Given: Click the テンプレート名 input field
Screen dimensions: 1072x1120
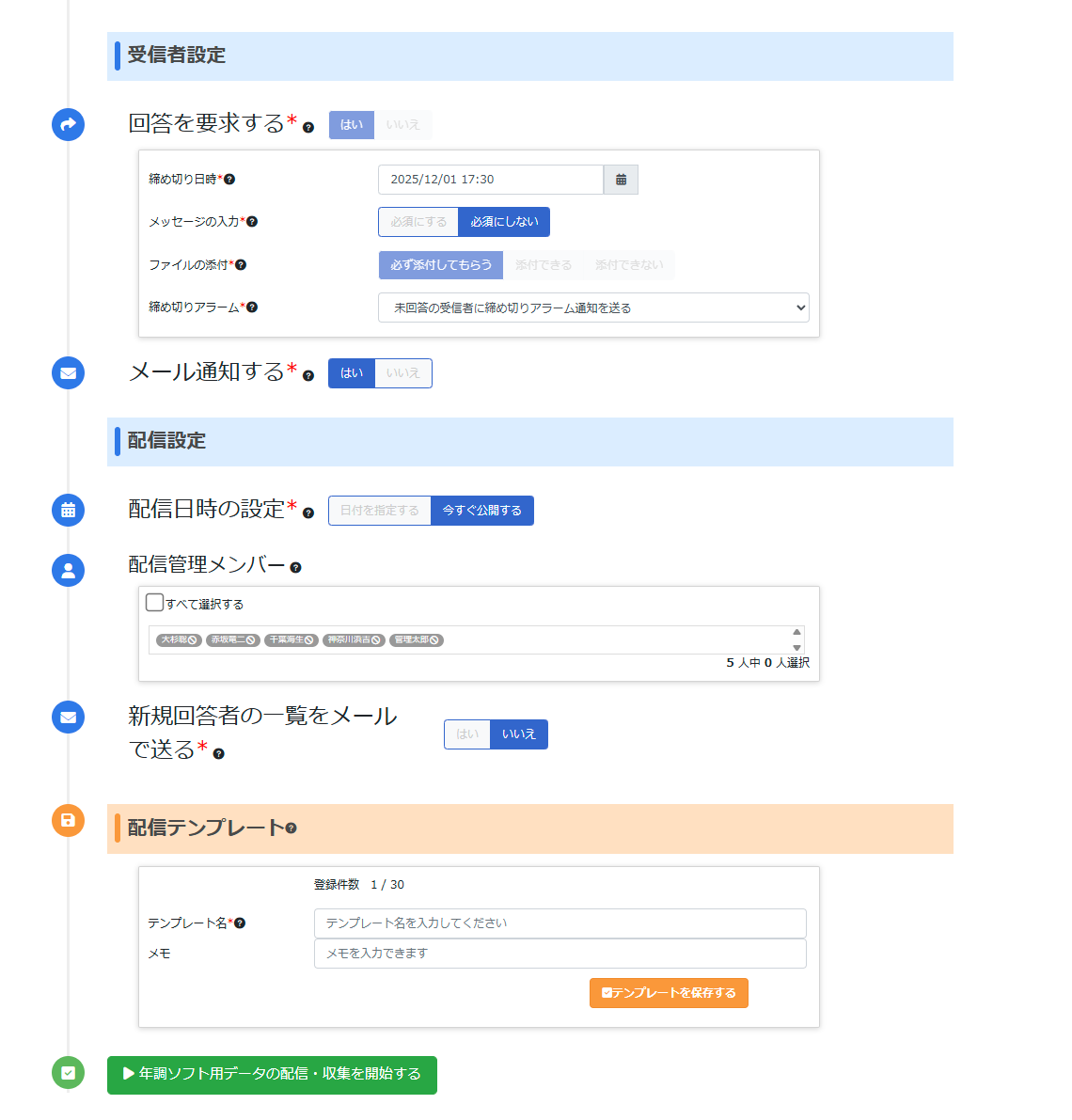Looking at the screenshot, I should [x=560, y=923].
